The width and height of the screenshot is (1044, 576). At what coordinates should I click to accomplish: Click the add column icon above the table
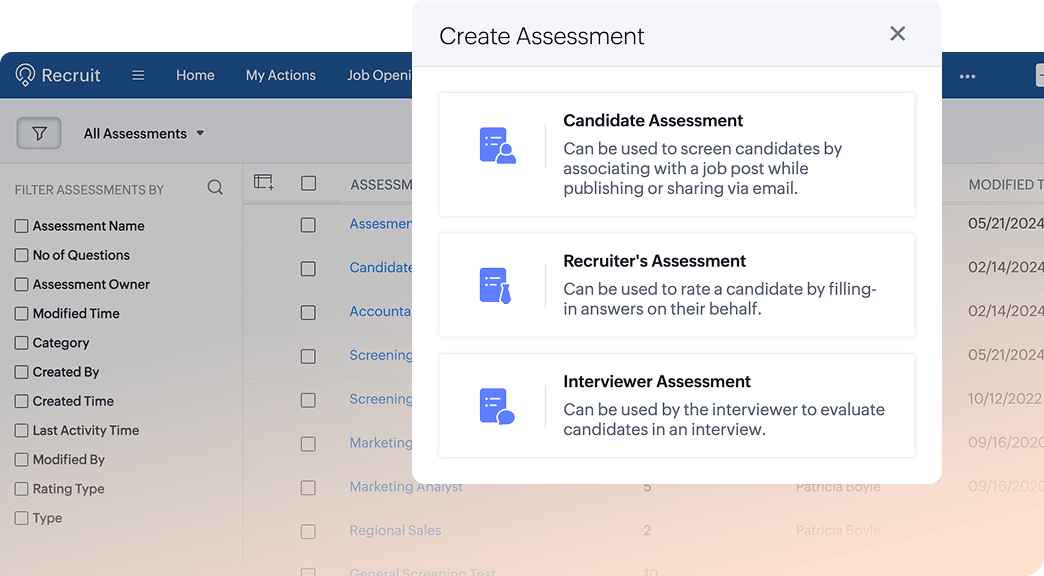click(x=264, y=181)
